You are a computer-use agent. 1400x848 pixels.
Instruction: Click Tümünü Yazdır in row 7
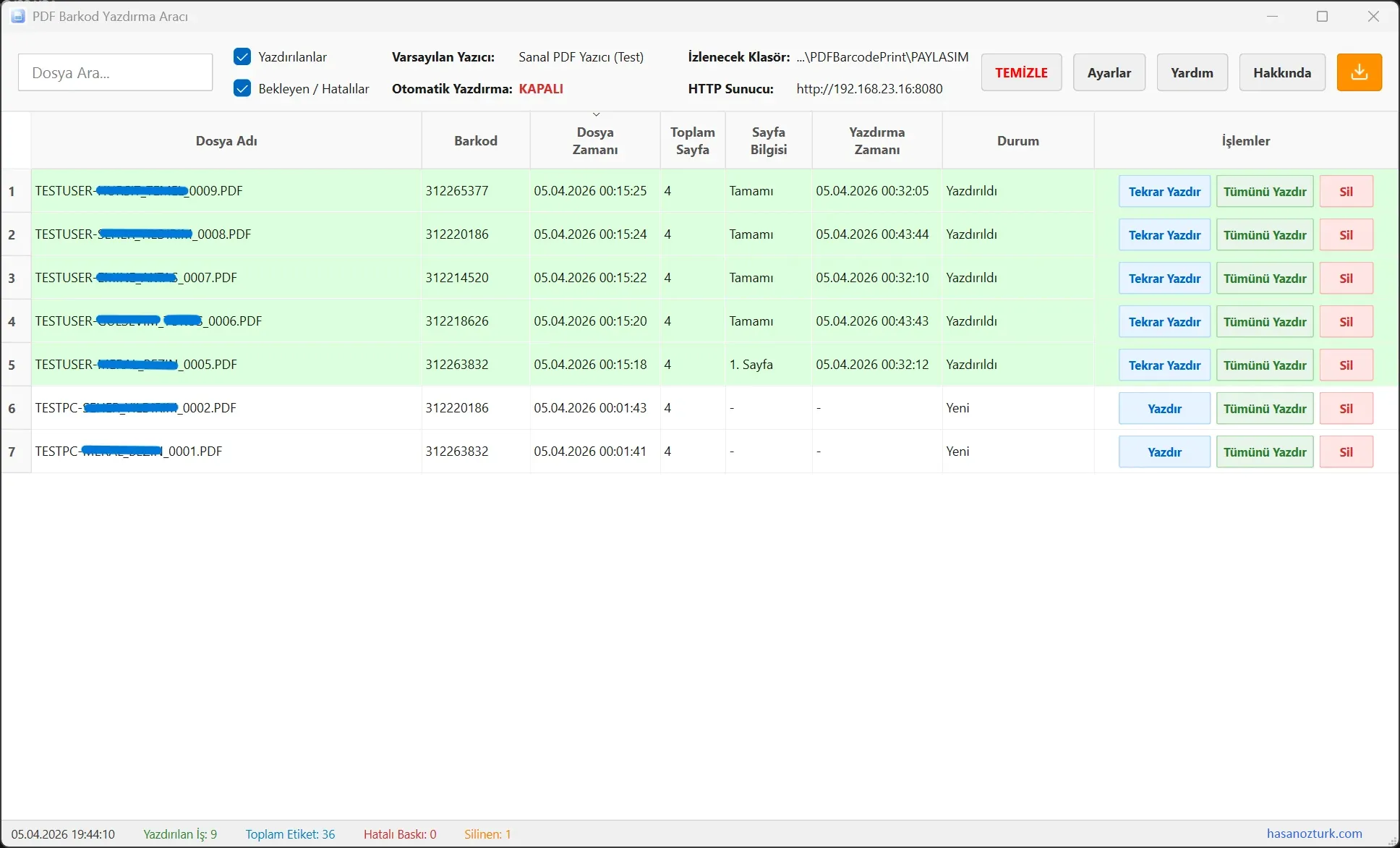1265,451
